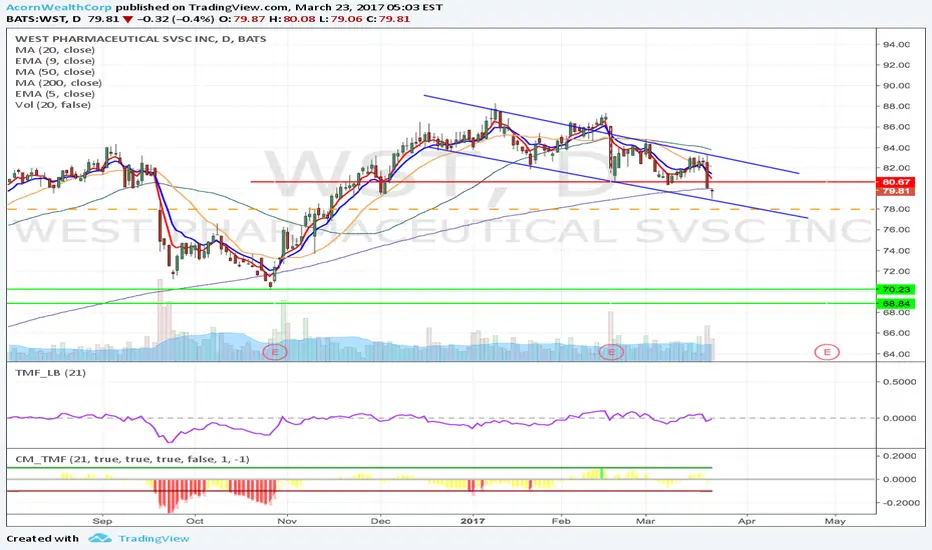Open the TradingView footer link
Viewport: 932px width, 550px height.
[153, 539]
